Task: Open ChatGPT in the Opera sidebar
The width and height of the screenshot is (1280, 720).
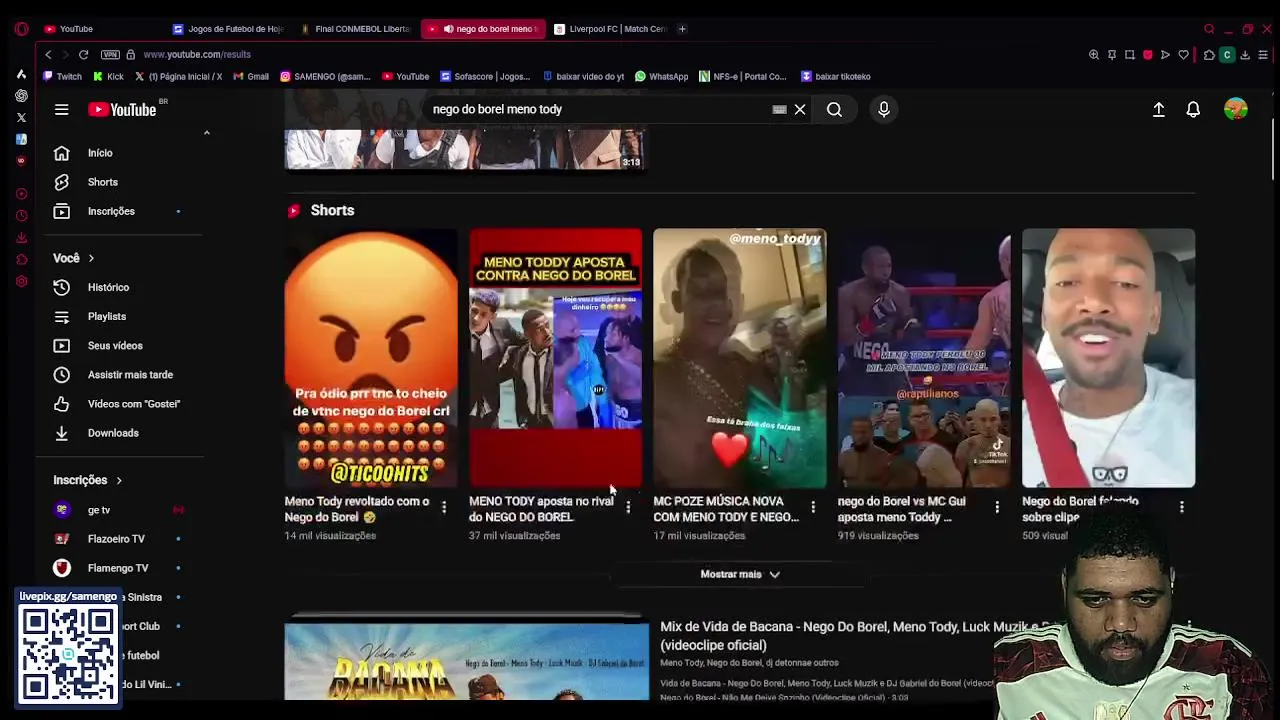Action: coord(21,96)
